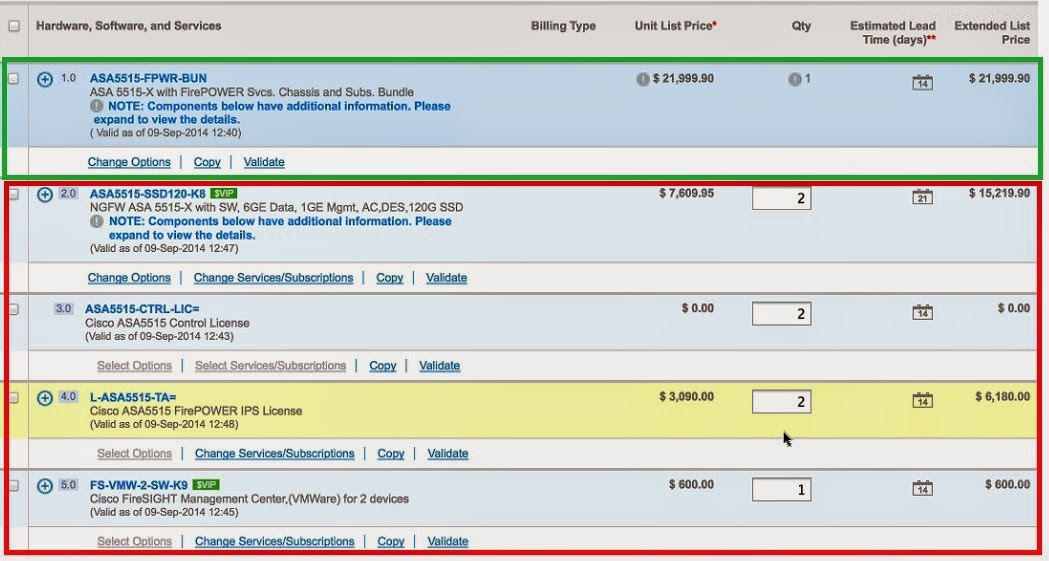Screen dimensions: 1049x561
Task: Select Services/Subscriptions for ASA5515-CTRL-LIC=
Action: (x=270, y=366)
